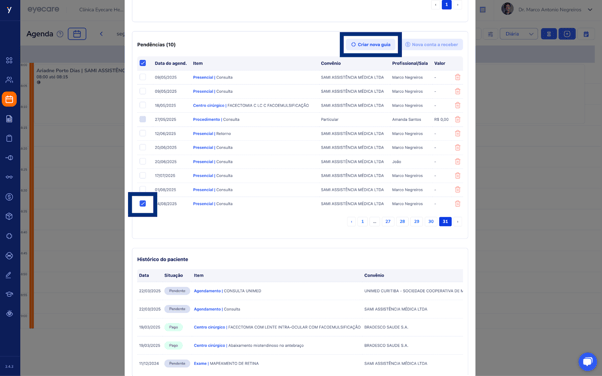Open the dashboard icon in the left sidebar
The width and height of the screenshot is (602, 376).
point(9,60)
